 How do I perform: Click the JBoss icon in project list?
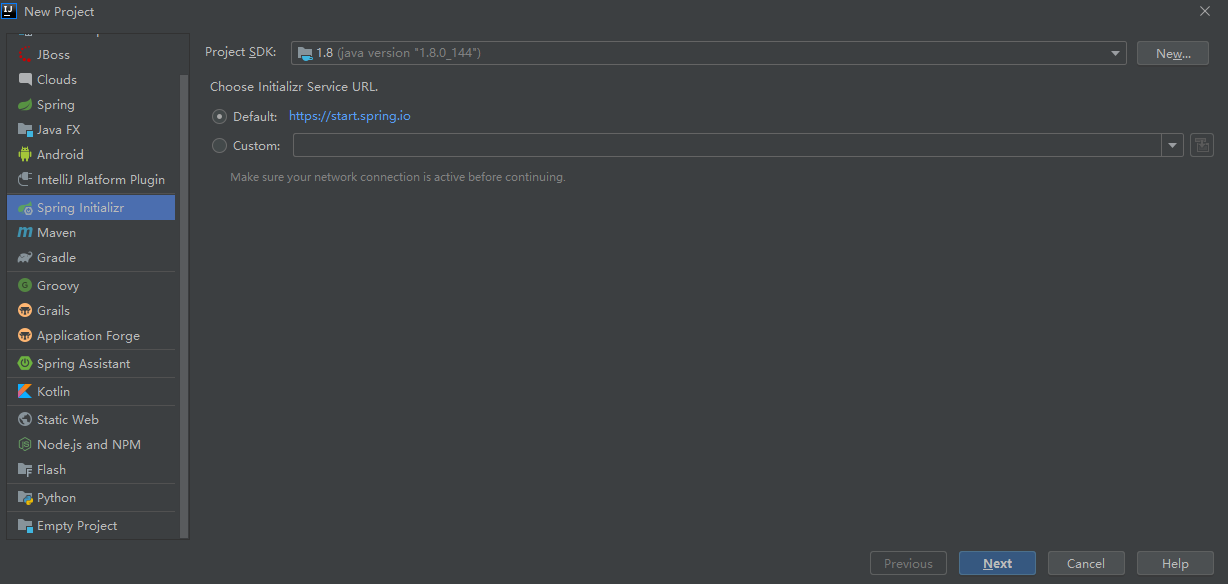25,55
